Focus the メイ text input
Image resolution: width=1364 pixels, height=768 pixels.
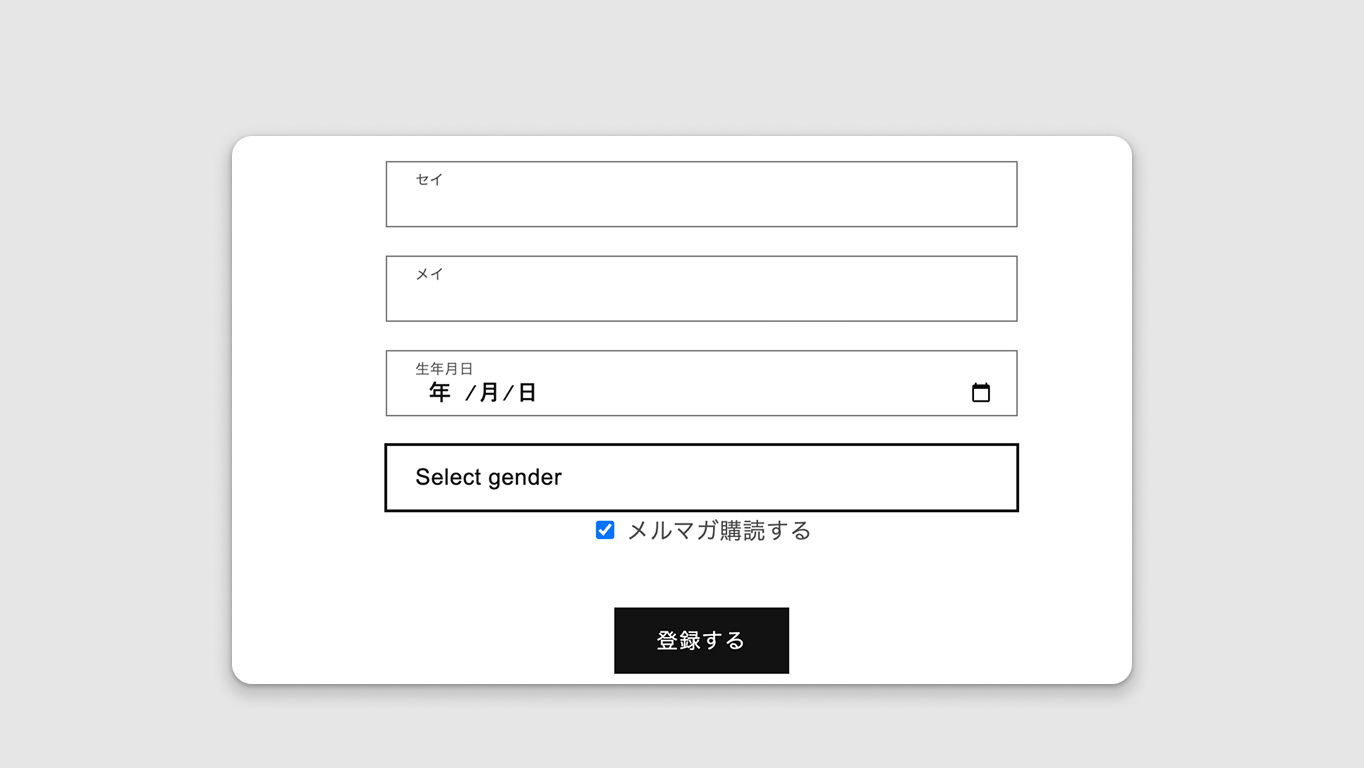[x=701, y=289]
